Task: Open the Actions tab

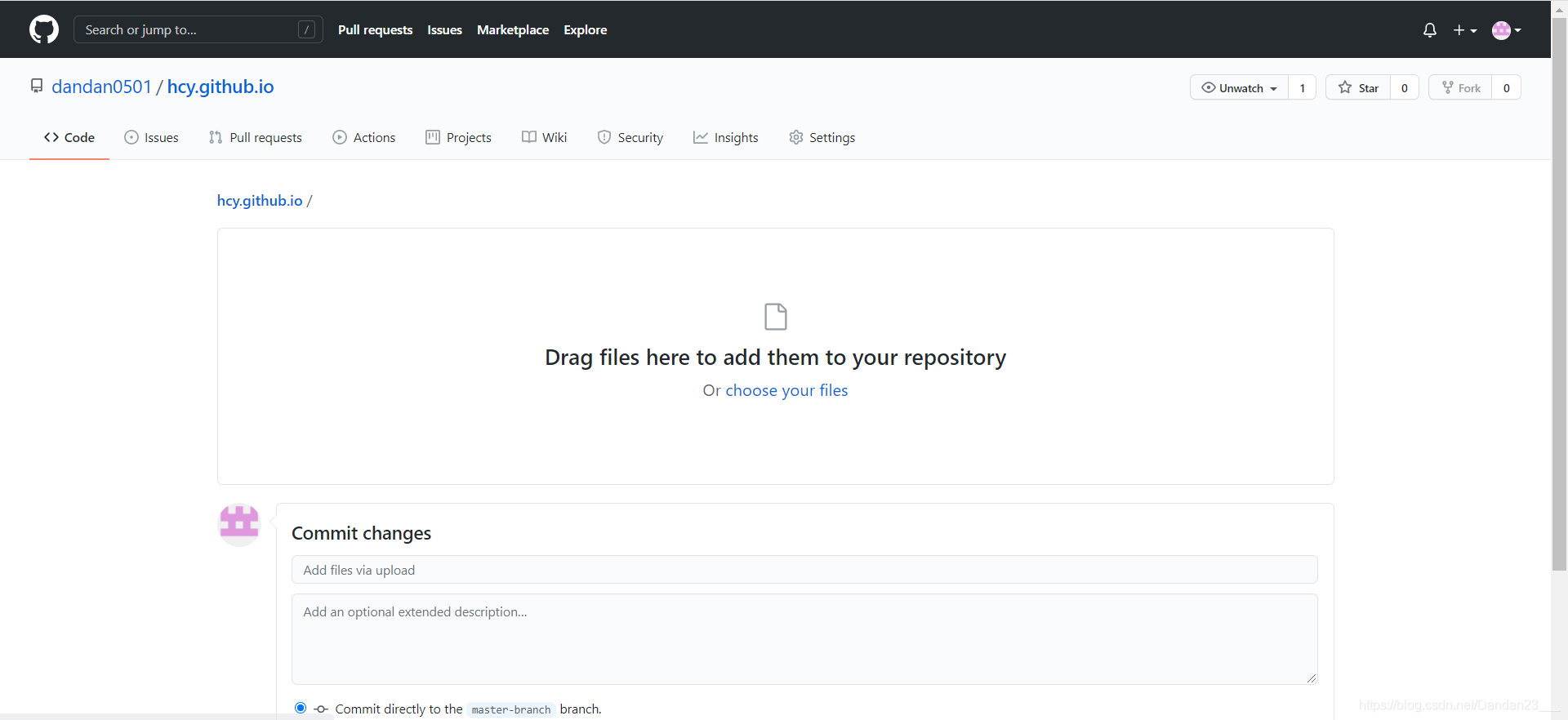Action: click(364, 137)
